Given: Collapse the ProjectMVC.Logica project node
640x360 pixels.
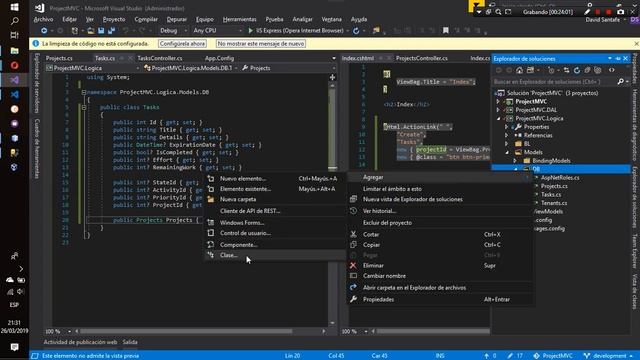Looking at the screenshot, I should click(x=498, y=118).
